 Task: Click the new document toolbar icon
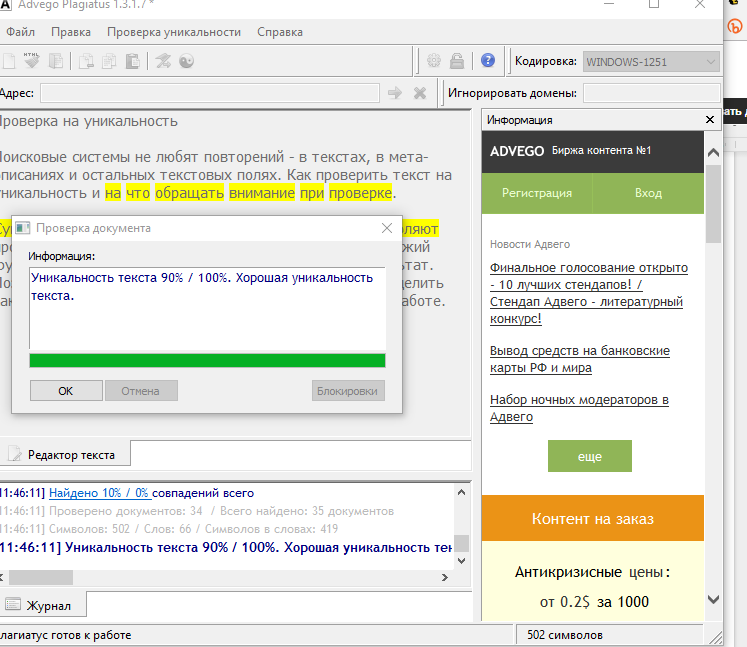[9, 61]
